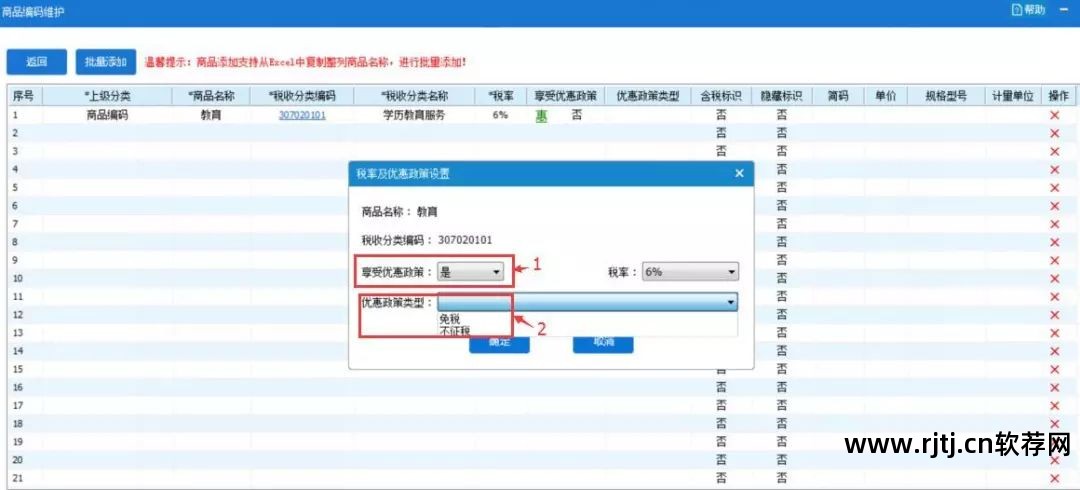
Task: Delete row 5 with its red X
Action: pyautogui.click(x=1054, y=187)
